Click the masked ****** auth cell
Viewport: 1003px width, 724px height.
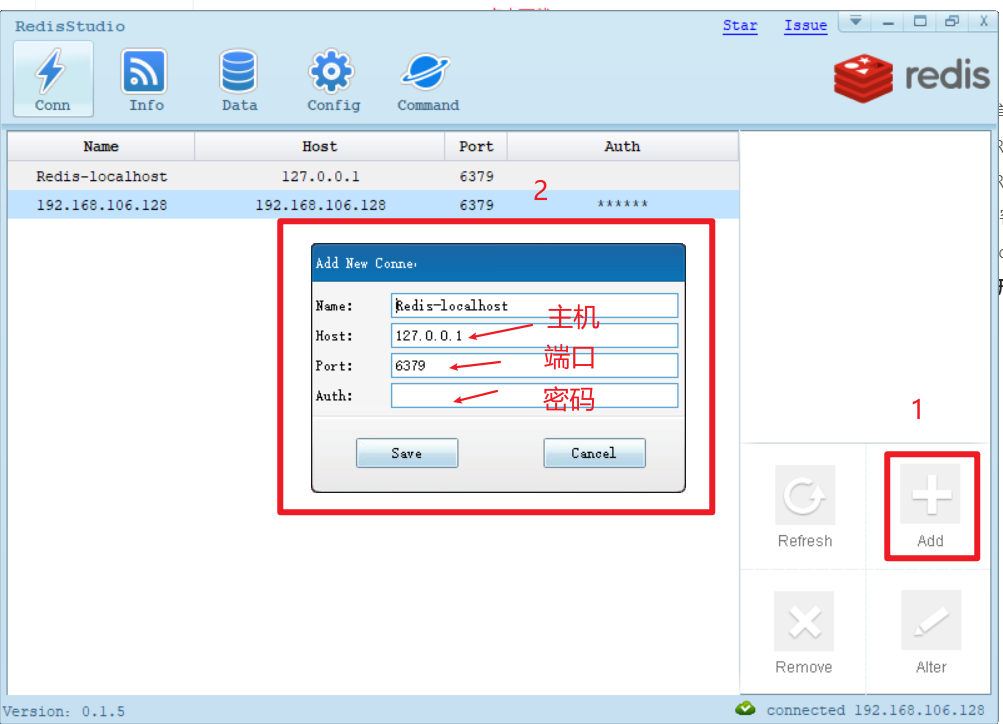click(x=622, y=204)
